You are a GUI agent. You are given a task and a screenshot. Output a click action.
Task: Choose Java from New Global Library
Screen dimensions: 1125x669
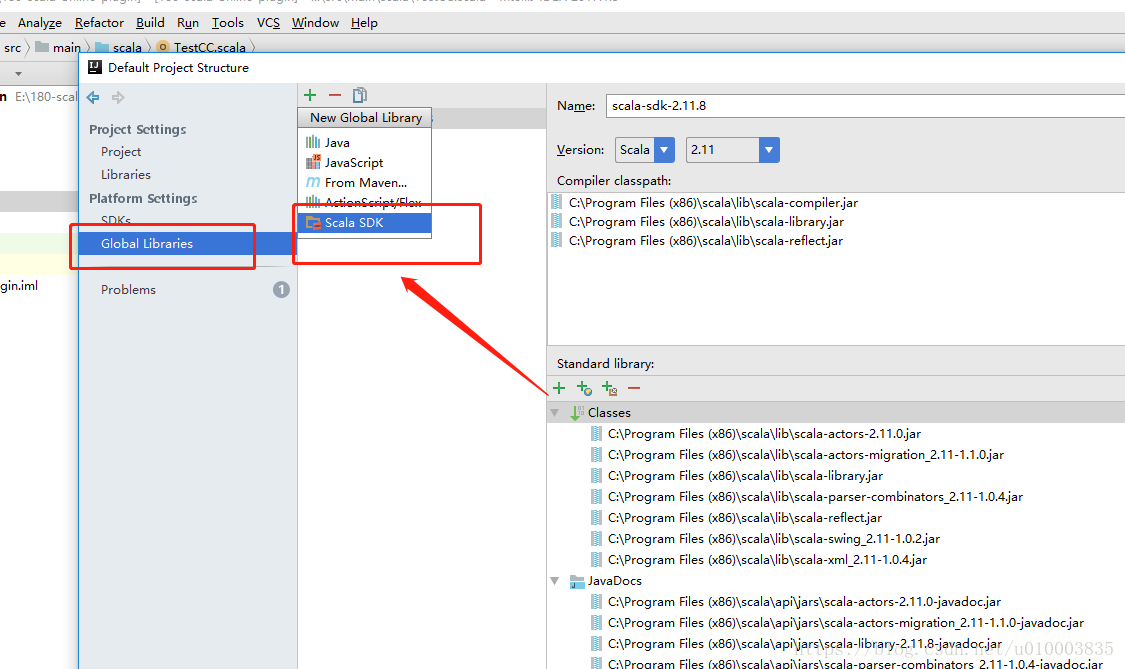pyautogui.click(x=364, y=142)
